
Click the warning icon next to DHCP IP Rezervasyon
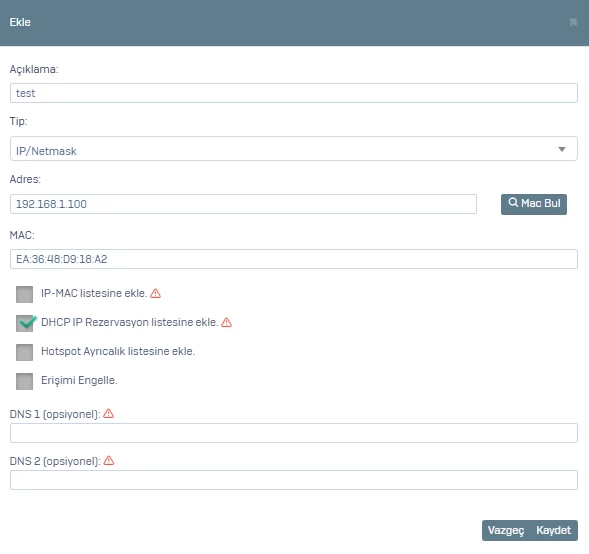227,322
